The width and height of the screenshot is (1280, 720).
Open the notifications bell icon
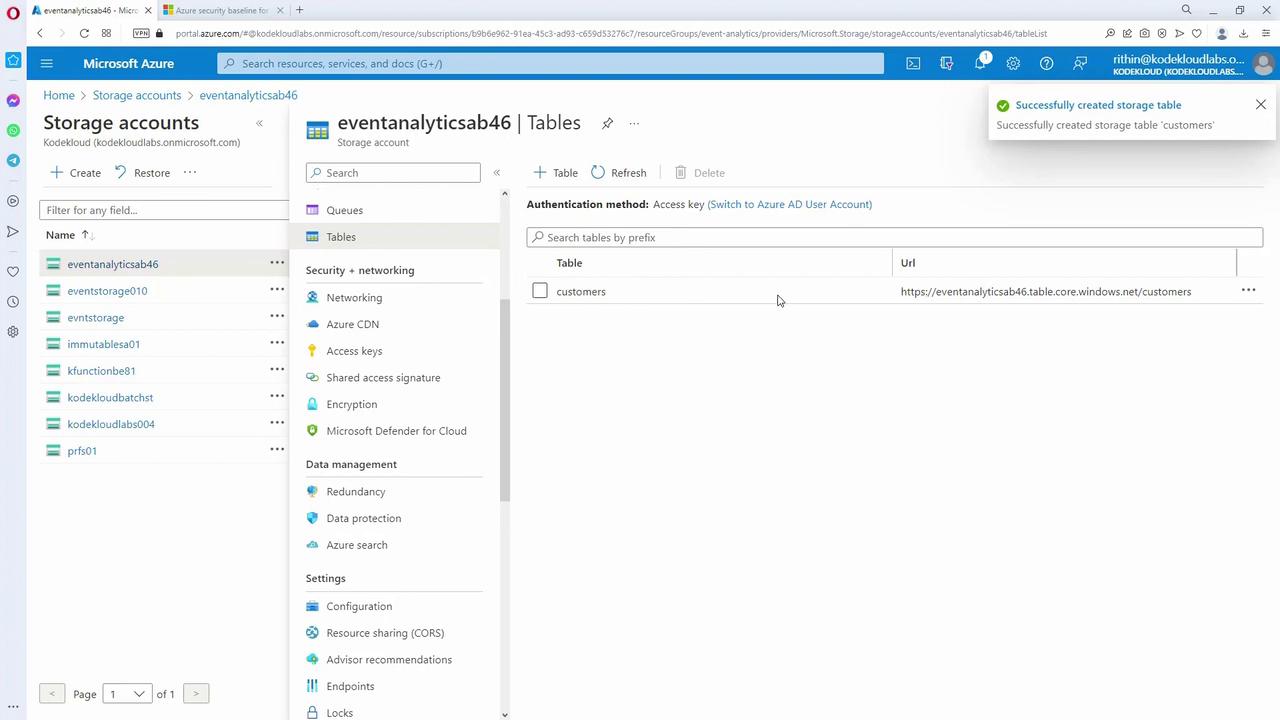pos(980,63)
